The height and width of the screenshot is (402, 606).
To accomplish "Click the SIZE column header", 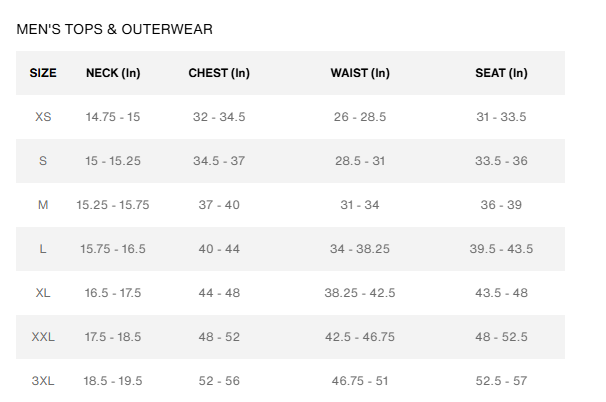I will click(43, 73).
